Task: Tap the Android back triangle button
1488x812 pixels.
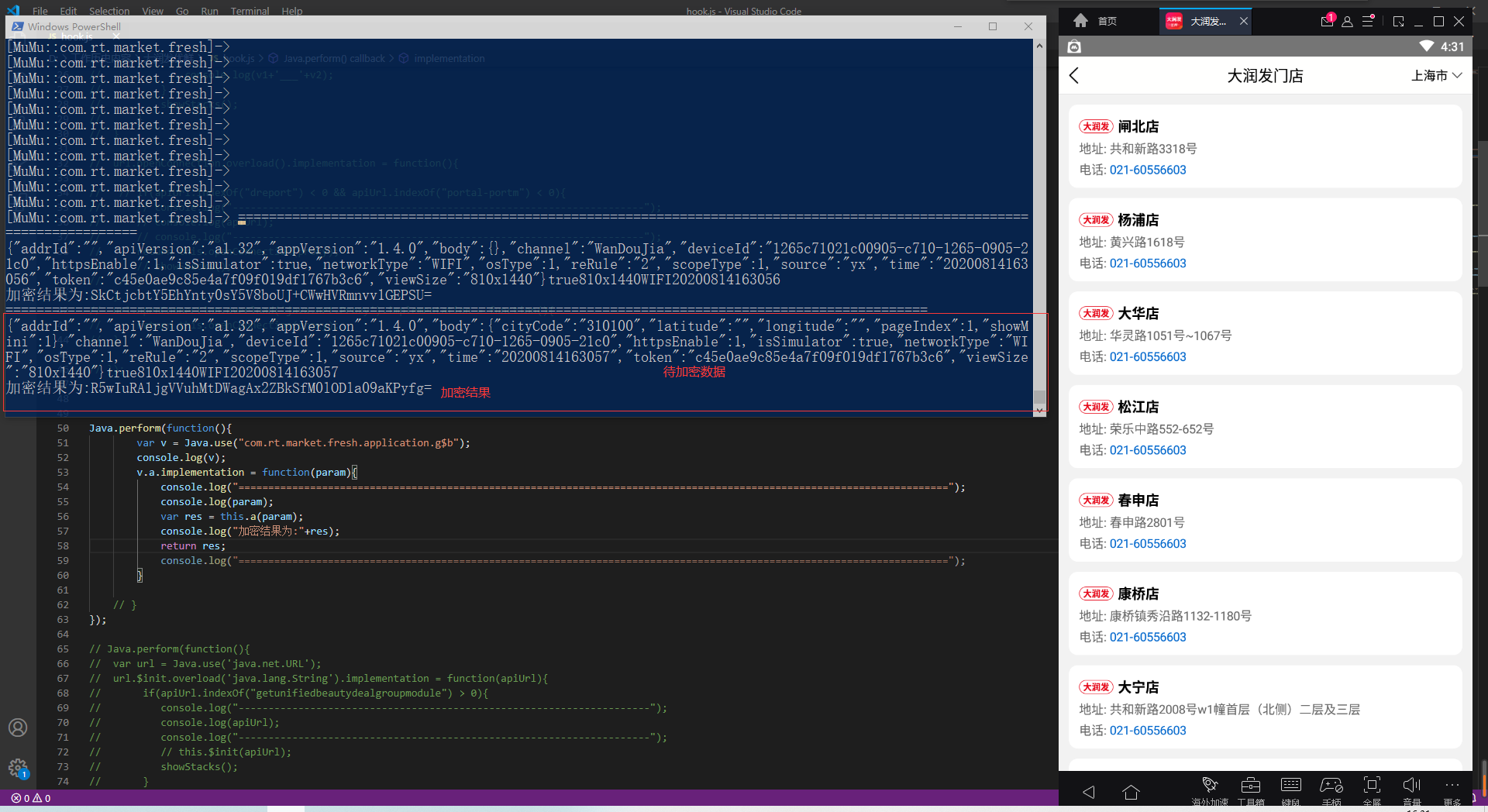Action: tap(1089, 792)
